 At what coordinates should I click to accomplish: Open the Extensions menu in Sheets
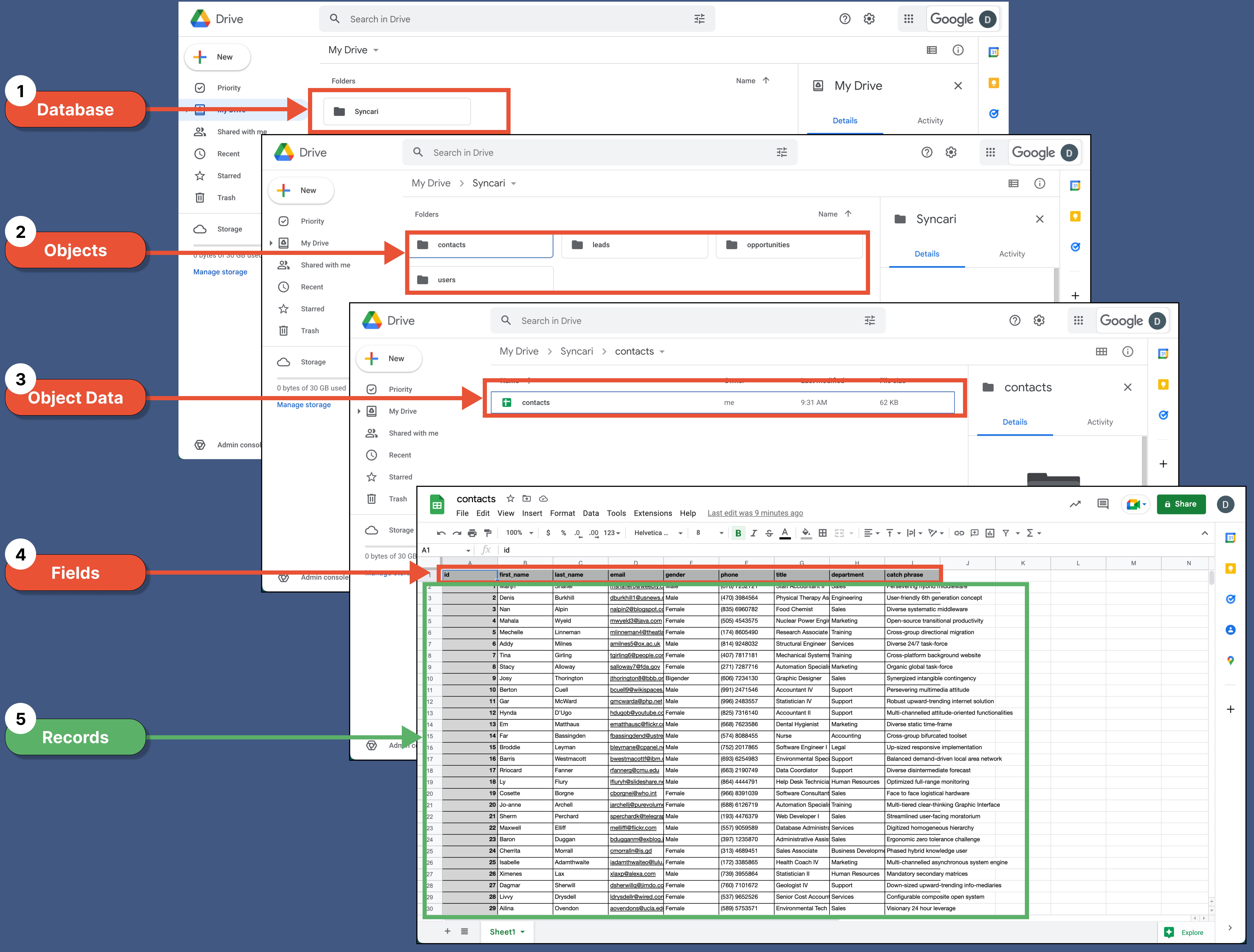pyautogui.click(x=653, y=513)
